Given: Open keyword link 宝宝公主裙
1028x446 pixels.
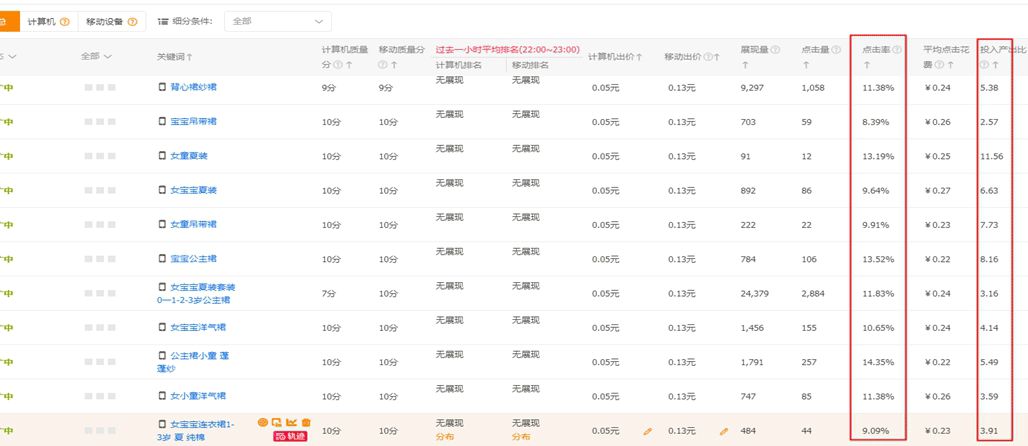Looking at the screenshot, I should click(x=193, y=259).
